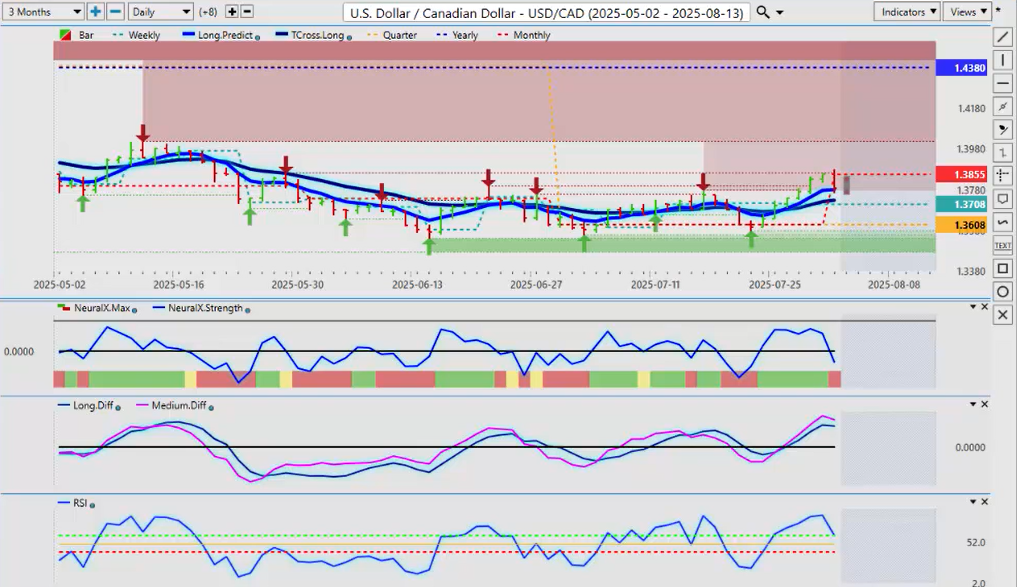
Task: Toggle the Weekly legend line
Action: coord(140,35)
